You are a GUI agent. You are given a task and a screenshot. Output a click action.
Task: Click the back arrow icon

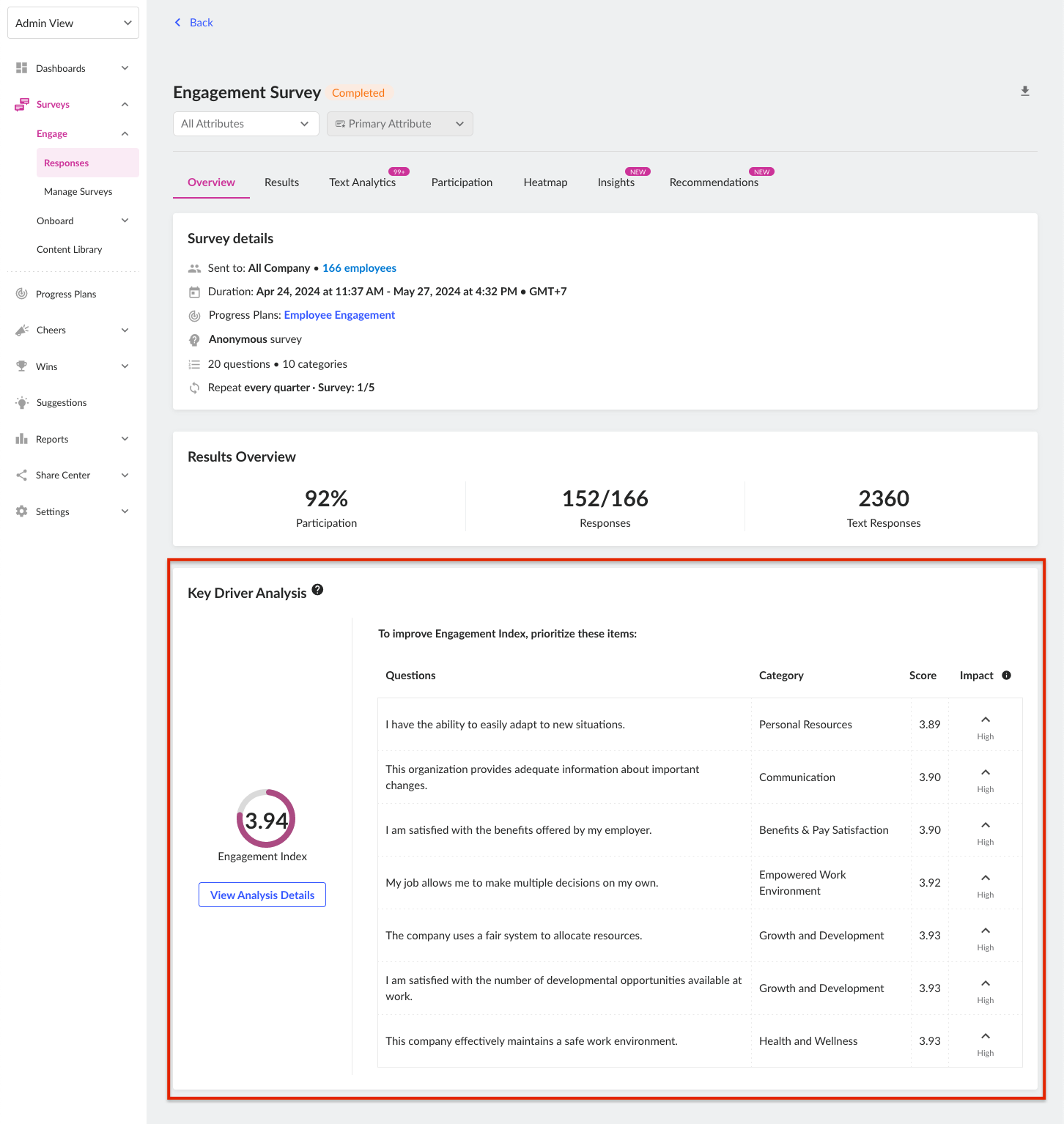coord(177,23)
